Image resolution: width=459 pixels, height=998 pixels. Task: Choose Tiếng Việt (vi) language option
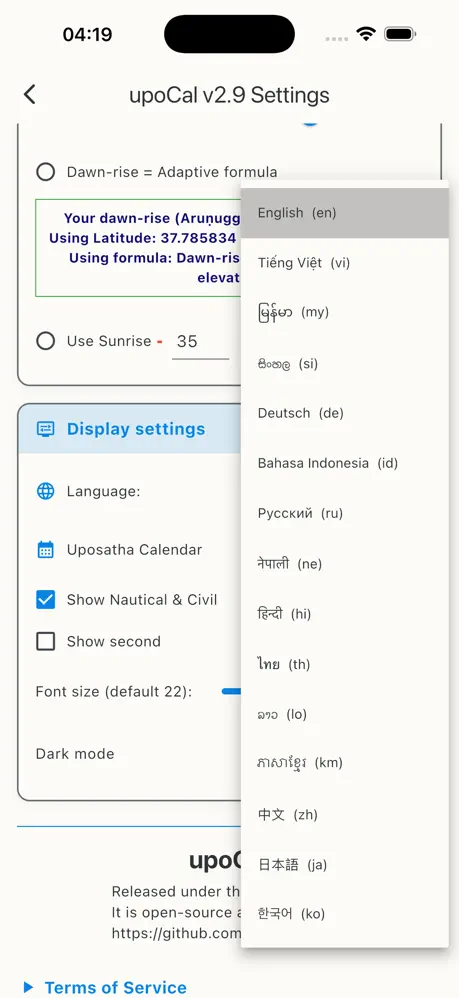click(x=344, y=263)
